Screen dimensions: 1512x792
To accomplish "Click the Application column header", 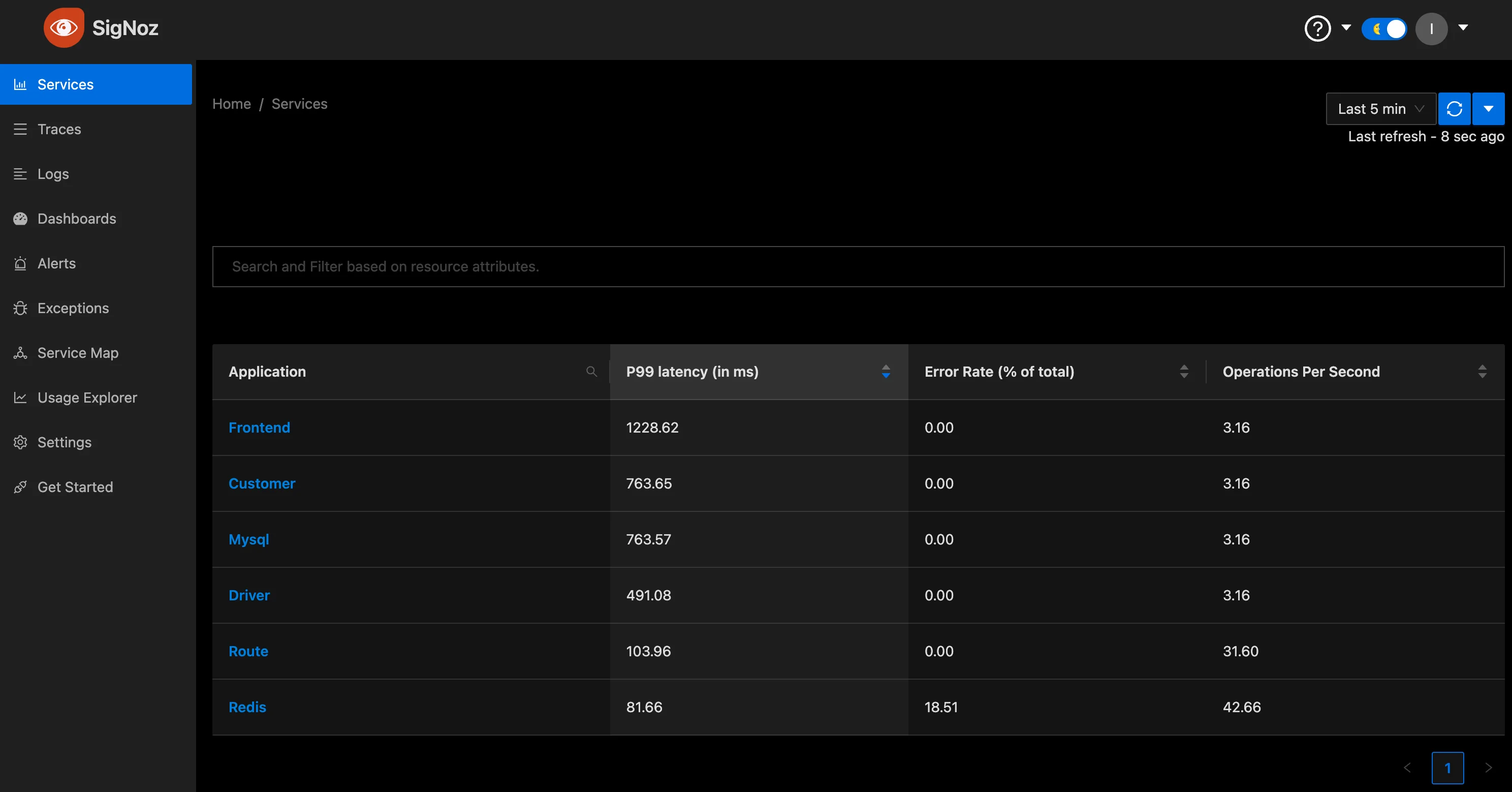I will click(x=411, y=372).
